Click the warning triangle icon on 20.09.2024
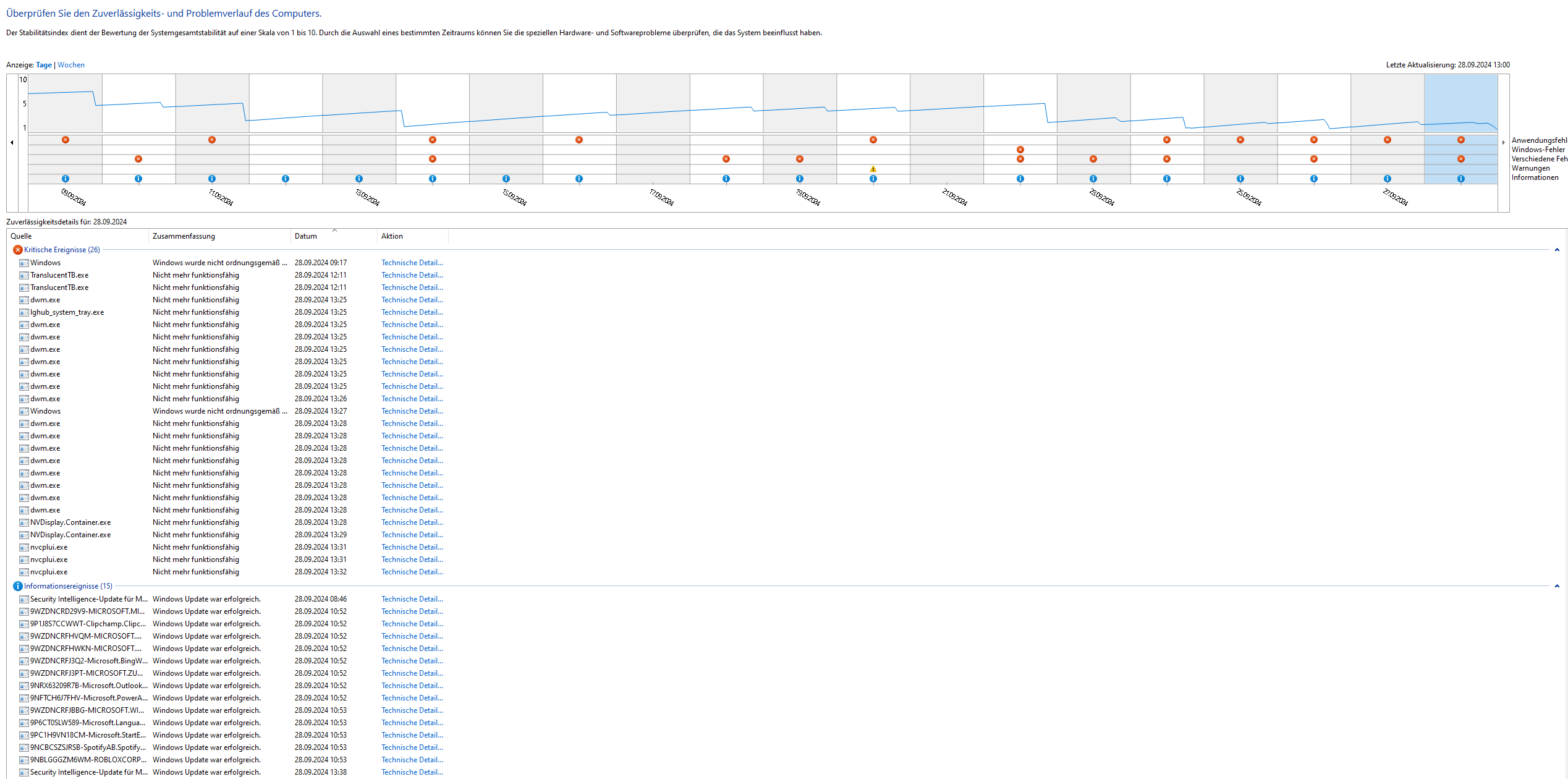Viewport: 1568px width, 779px height. pos(873,169)
